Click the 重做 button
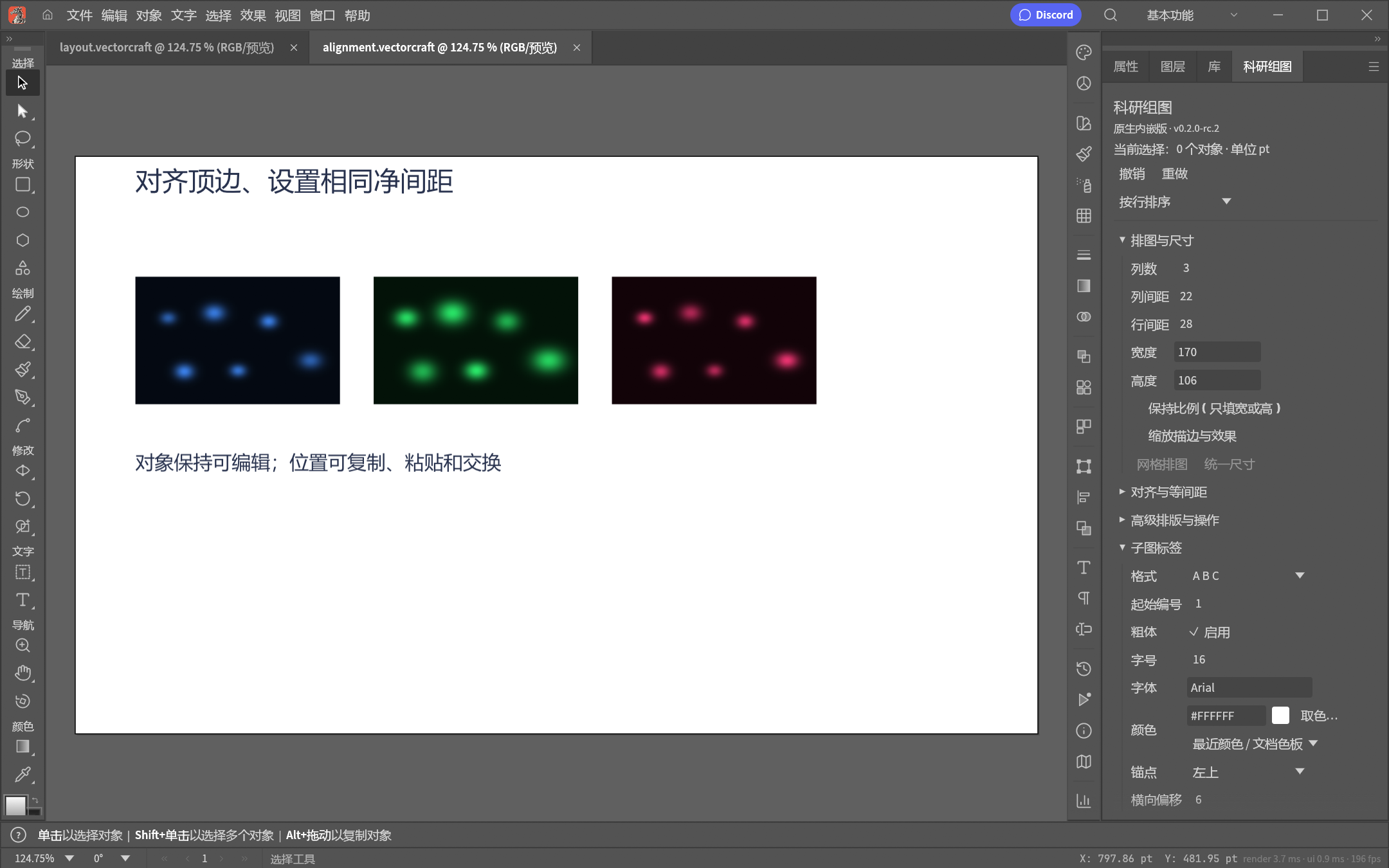 [x=1175, y=174]
